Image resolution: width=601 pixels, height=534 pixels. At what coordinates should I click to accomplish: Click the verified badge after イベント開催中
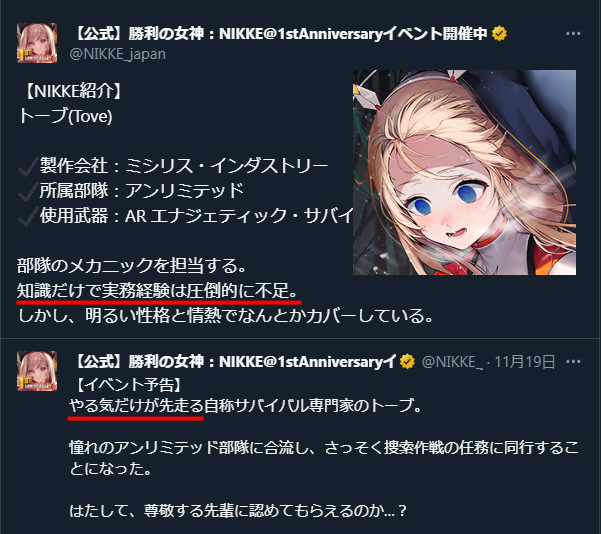click(x=499, y=34)
